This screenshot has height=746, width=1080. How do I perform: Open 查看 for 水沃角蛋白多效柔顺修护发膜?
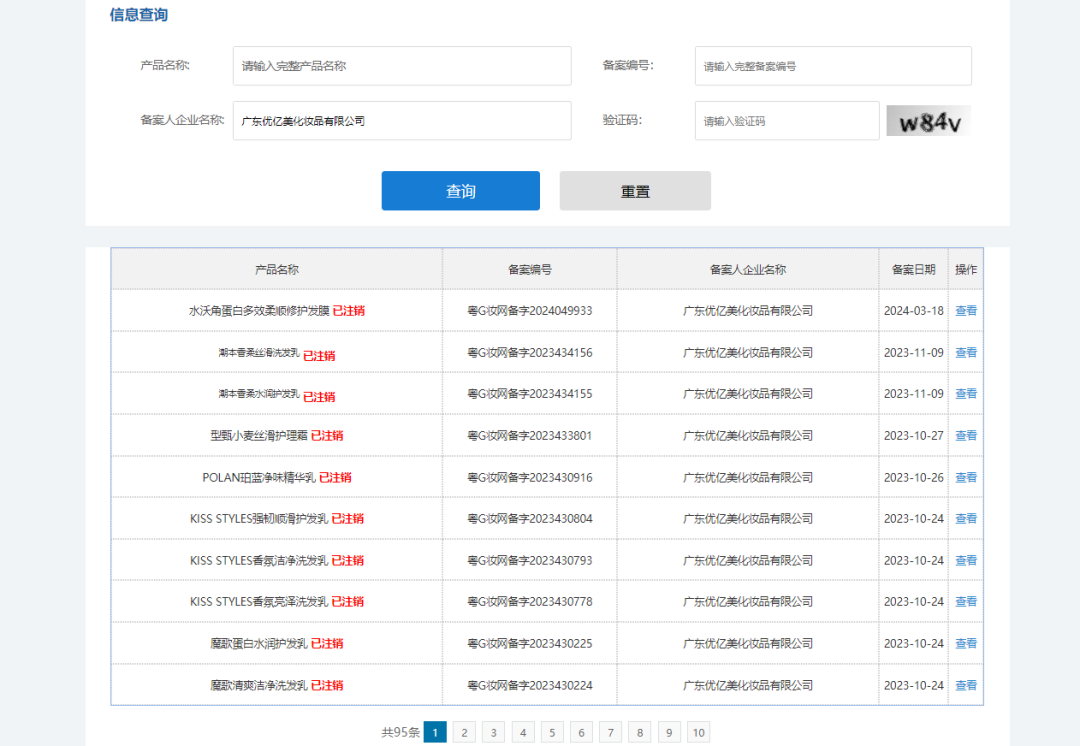(x=966, y=311)
